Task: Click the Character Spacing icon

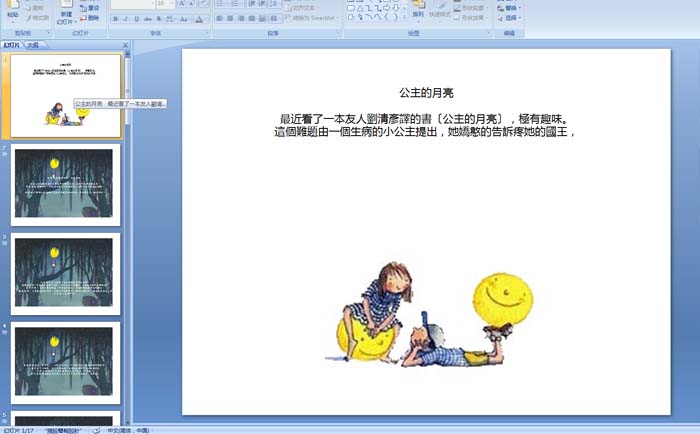Action: coord(170,19)
